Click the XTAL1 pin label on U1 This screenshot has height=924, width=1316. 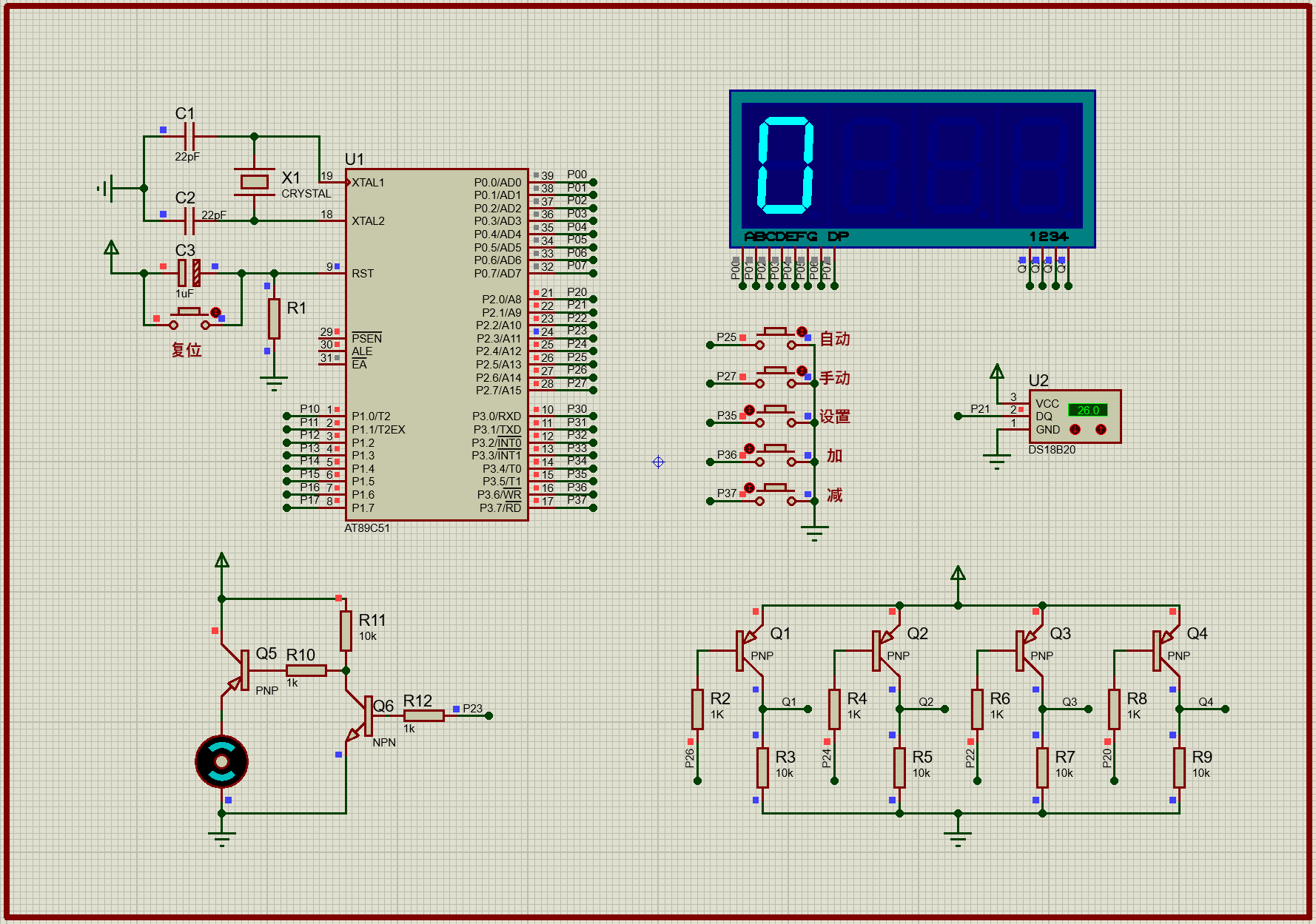tap(368, 183)
